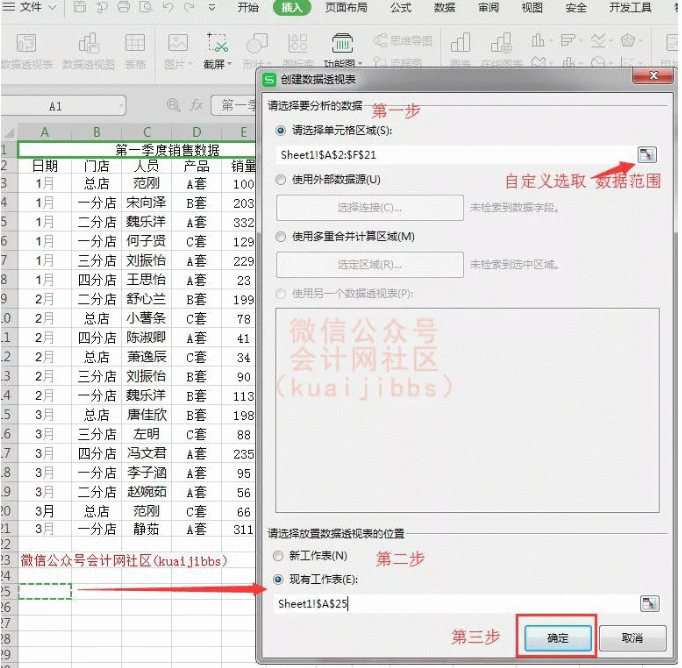Select column C header

147,132
